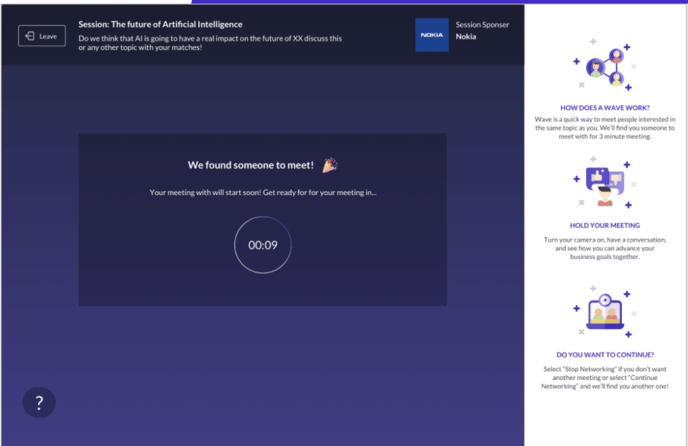
Task: Click the Nokia sponsor name text
Action: point(466,36)
